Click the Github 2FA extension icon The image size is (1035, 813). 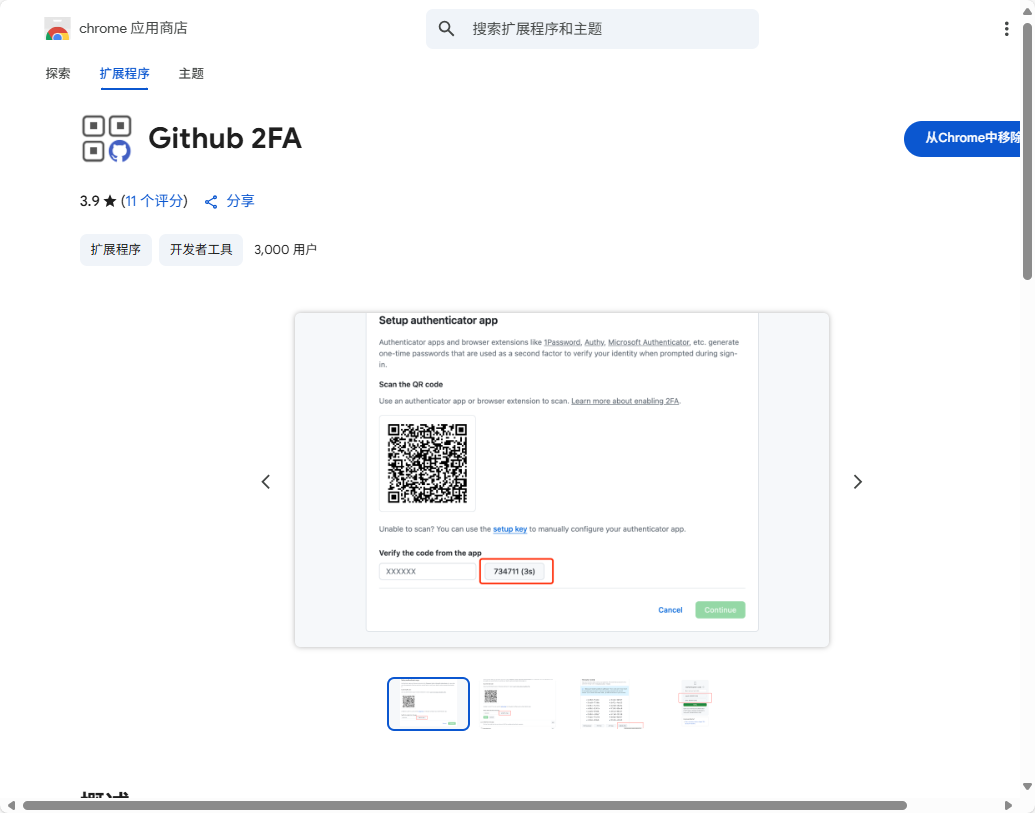tap(106, 139)
